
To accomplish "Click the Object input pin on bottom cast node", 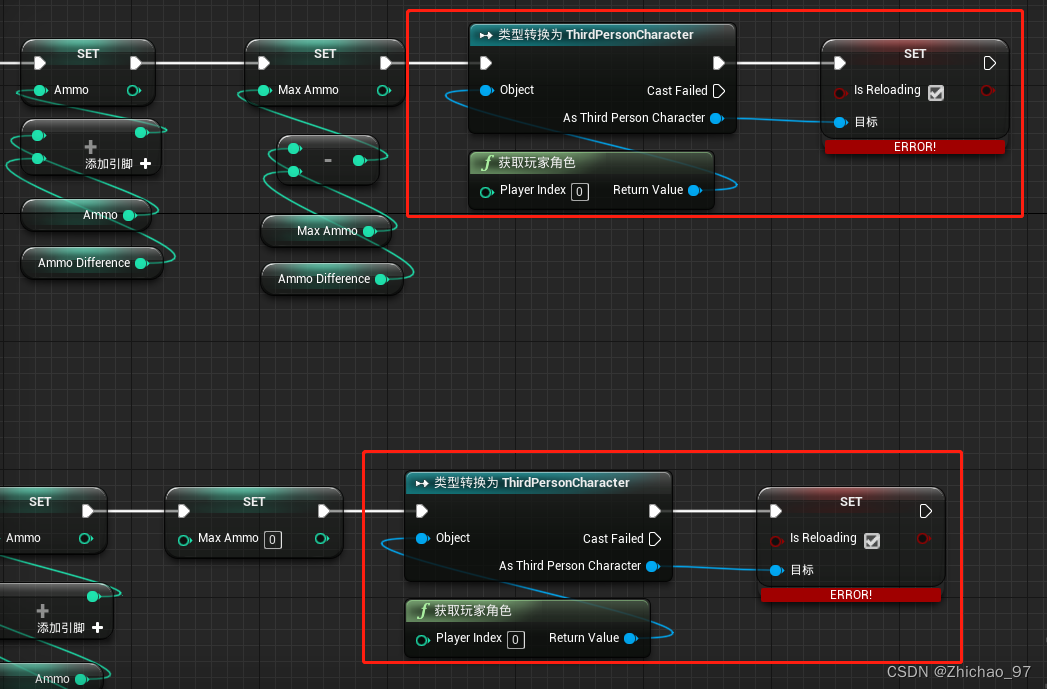I will click(421, 538).
